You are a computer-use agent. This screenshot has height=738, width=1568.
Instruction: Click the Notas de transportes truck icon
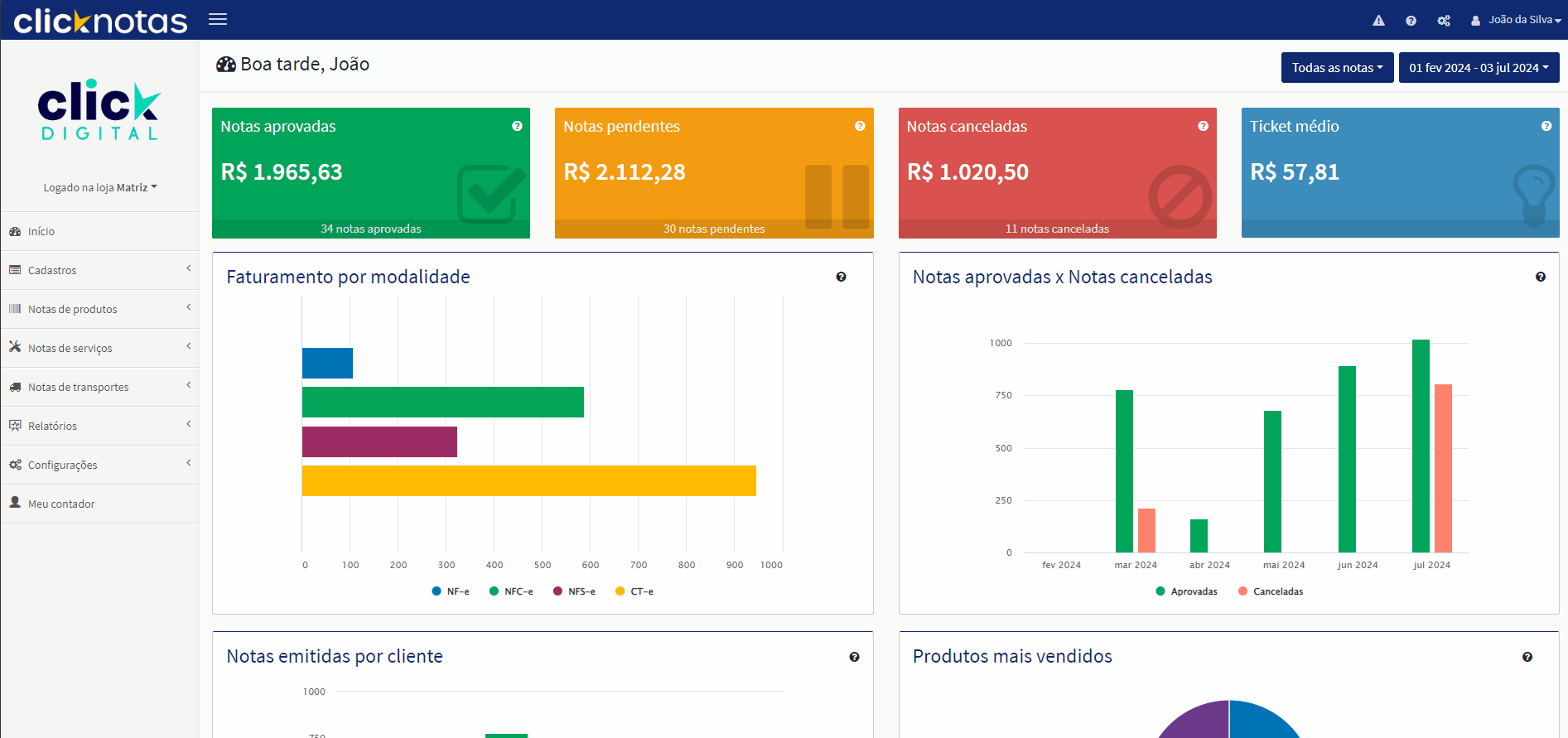coord(15,387)
